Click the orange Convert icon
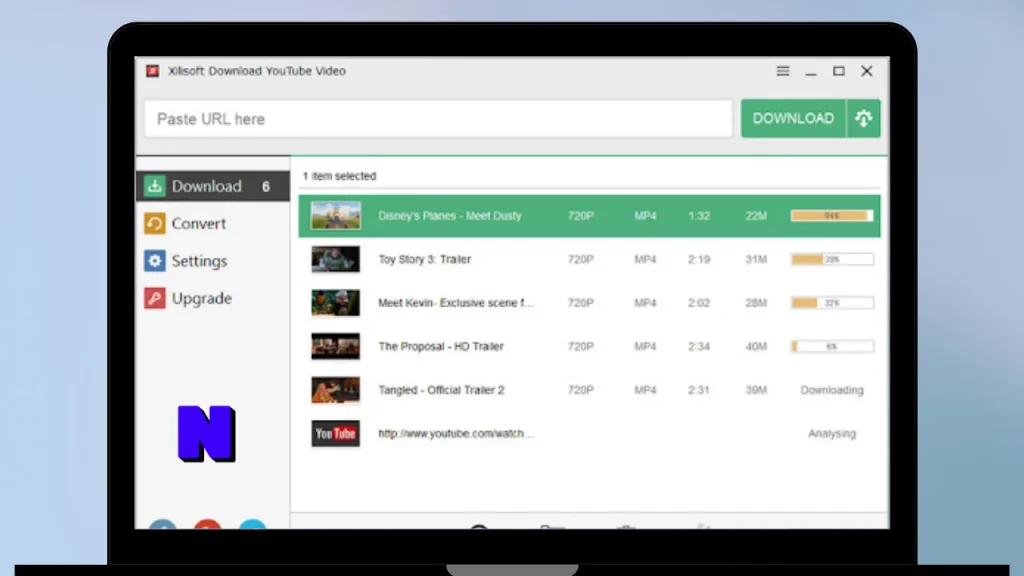The height and width of the screenshot is (576, 1024). coord(155,223)
